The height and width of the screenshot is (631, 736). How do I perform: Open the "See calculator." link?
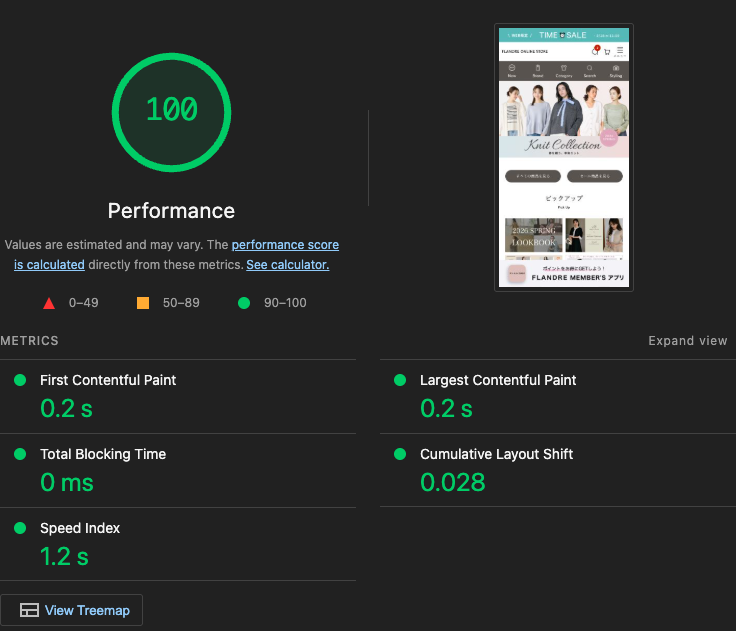click(287, 265)
